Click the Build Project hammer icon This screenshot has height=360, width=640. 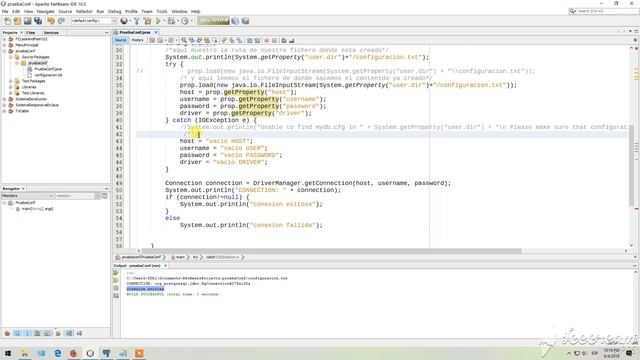point(137,21)
